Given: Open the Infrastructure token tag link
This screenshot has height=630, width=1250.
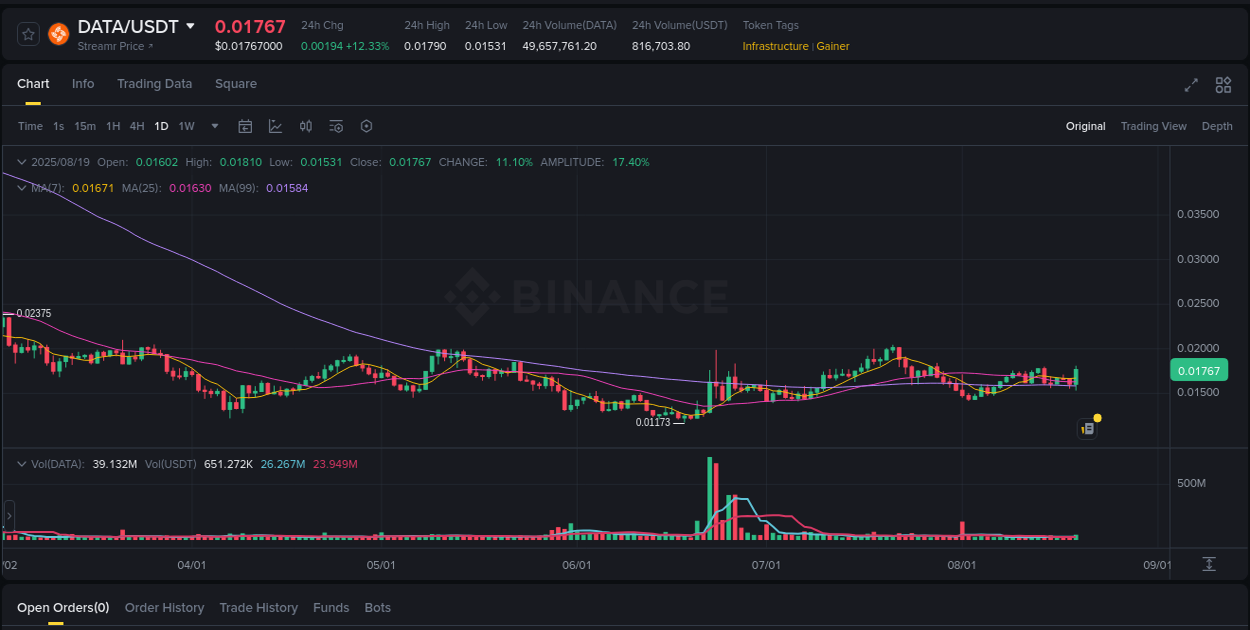Looking at the screenshot, I should pyautogui.click(x=775, y=46).
